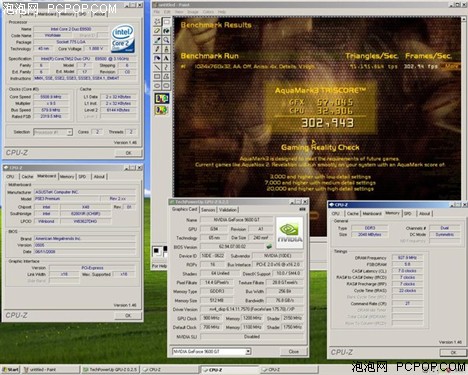
Task: Open the Colors menu in Paint
Action: 208,12
